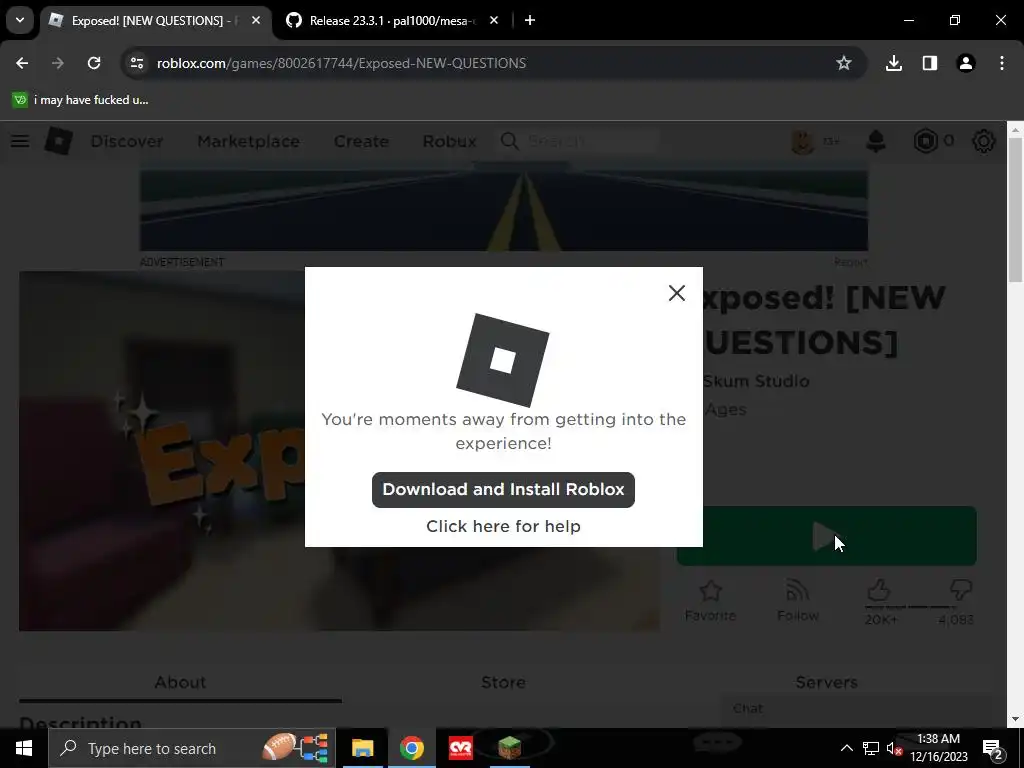Open Chrome profile menu
Viewport: 1024px width, 768px height.
[965, 63]
